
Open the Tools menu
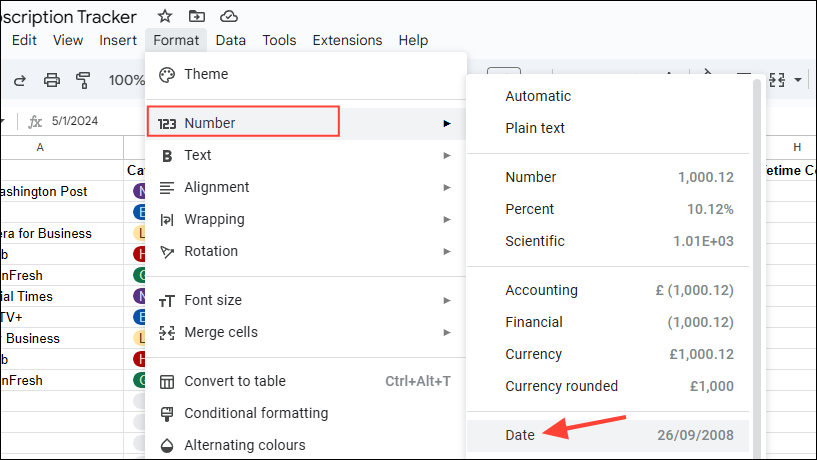(x=279, y=40)
